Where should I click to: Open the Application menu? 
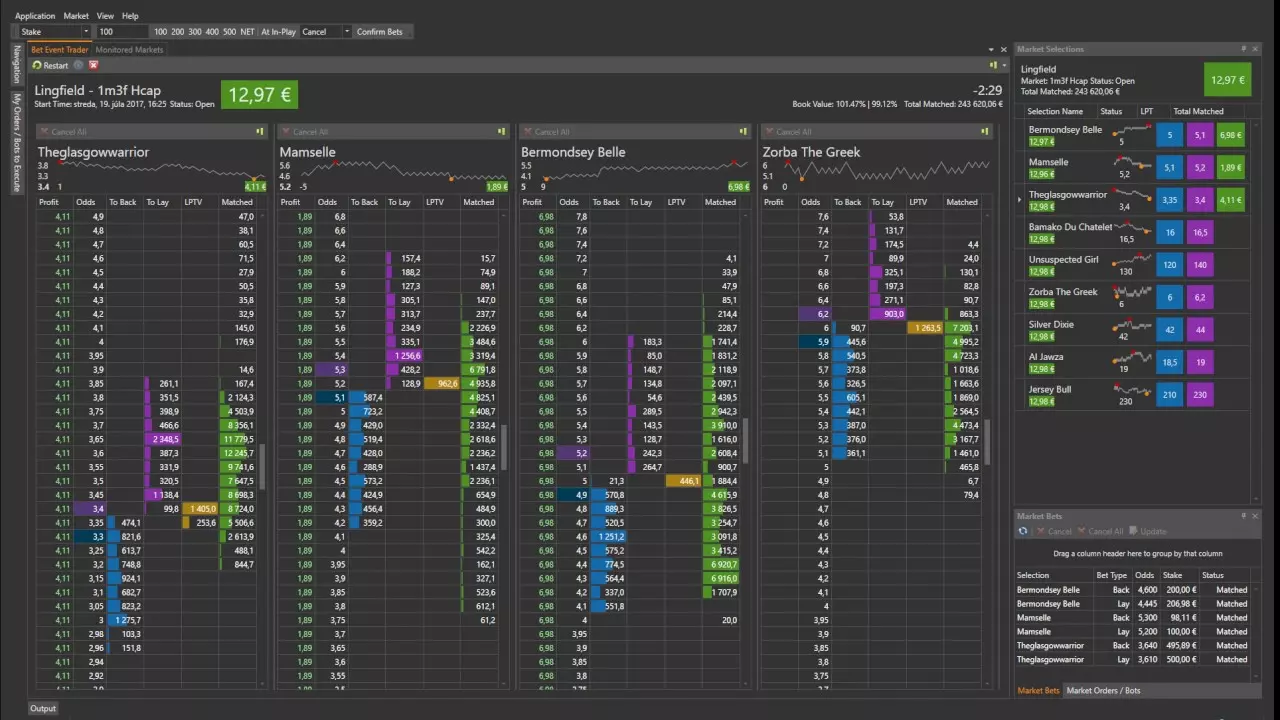(x=35, y=16)
